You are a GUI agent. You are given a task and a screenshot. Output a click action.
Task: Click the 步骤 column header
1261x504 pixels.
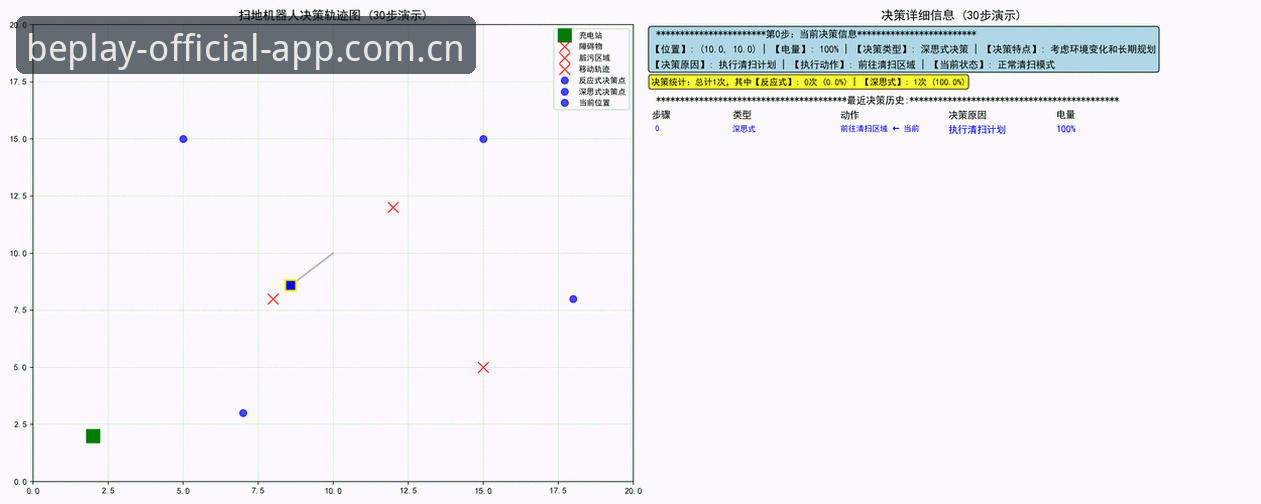pyautogui.click(x=662, y=115)
